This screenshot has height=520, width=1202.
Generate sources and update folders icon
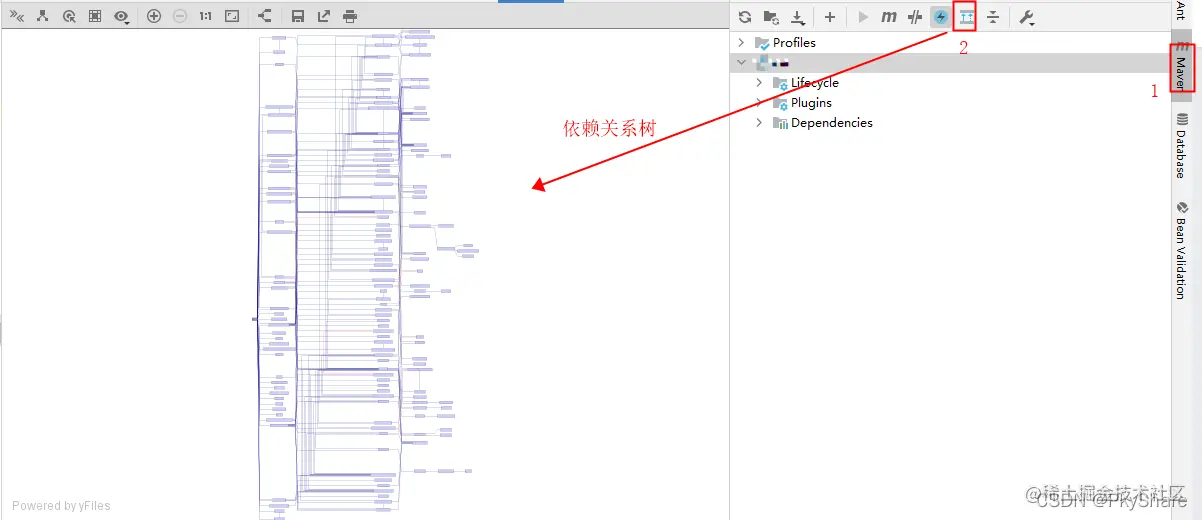click(770, 17)
